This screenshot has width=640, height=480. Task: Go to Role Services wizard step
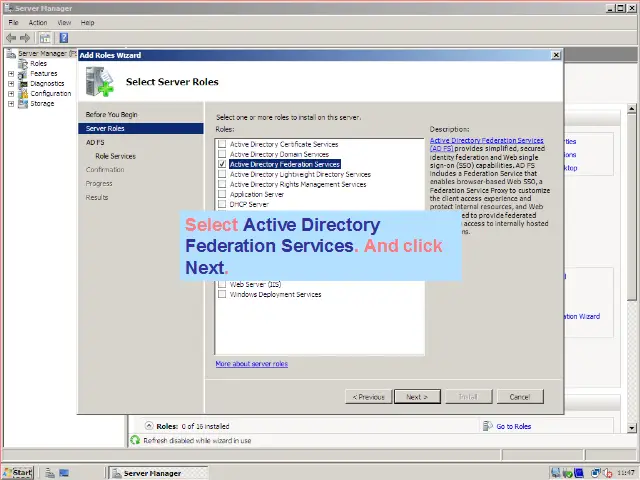[x=116, y=156]
